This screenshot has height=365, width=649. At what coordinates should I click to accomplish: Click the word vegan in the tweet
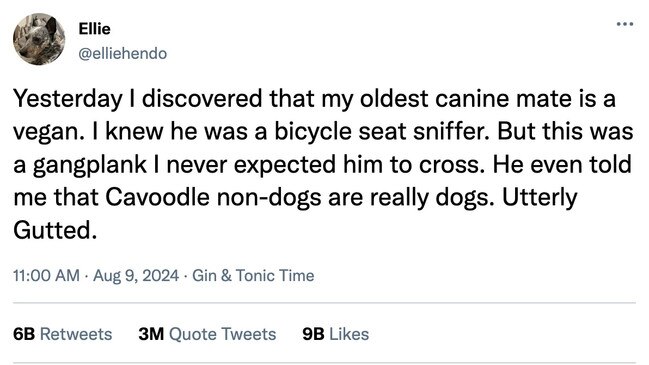(46, 133)
